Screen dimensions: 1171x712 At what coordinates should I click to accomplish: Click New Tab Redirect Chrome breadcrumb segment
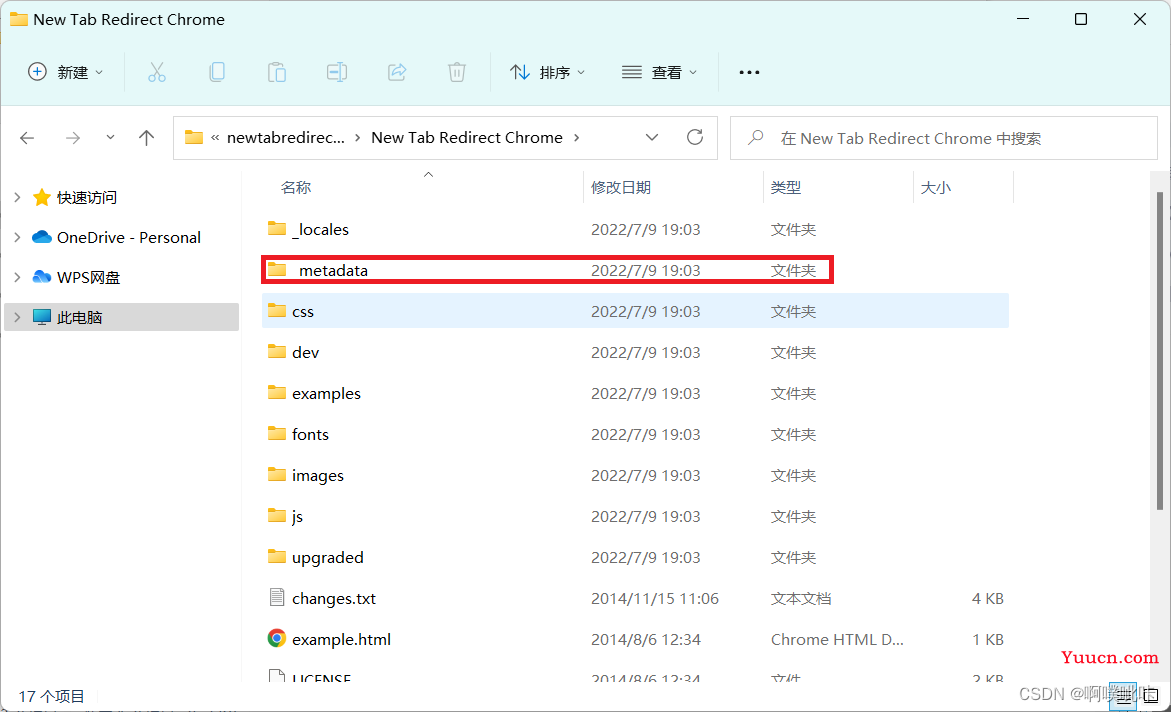[467, 137]
